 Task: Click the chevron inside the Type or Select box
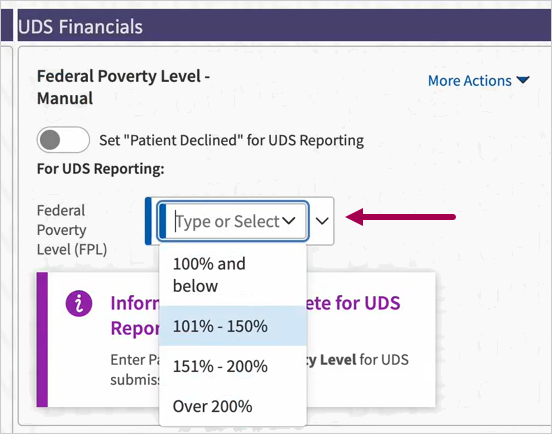click(289, 221)
